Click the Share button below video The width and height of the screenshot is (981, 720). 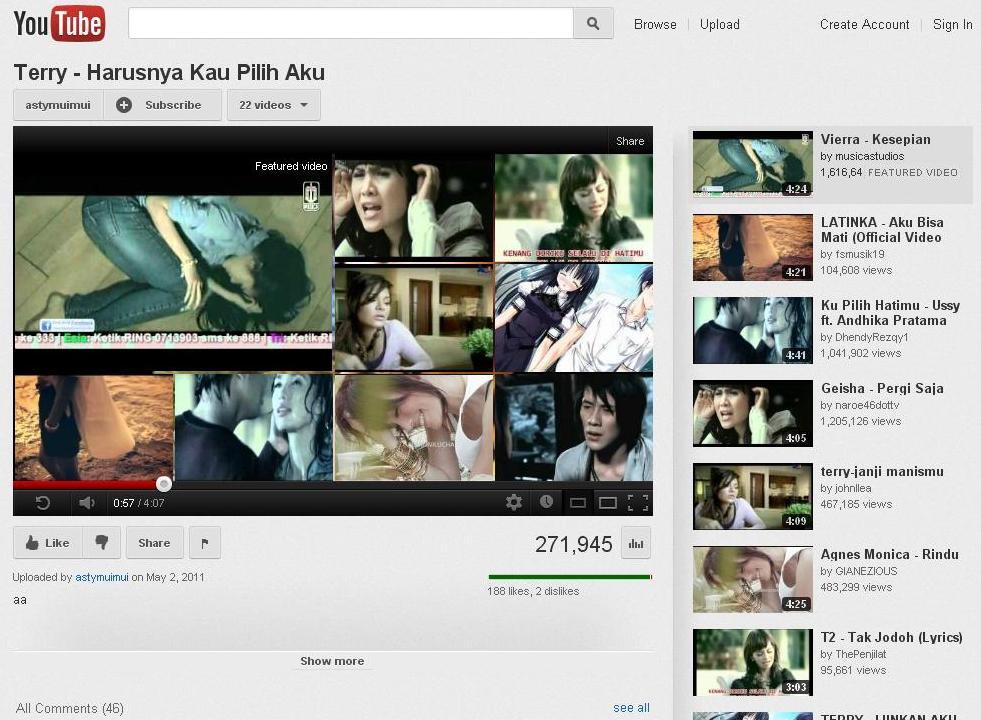click(x=154, y=542)
